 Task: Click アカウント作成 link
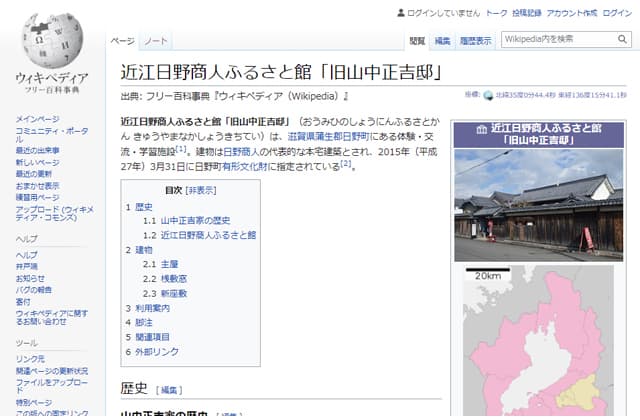(572, 13)
